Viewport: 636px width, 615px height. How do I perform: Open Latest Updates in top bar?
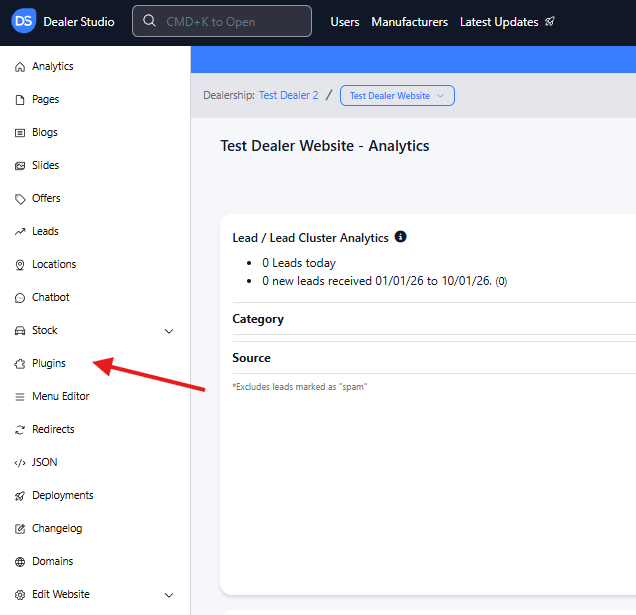coord(506,22)
